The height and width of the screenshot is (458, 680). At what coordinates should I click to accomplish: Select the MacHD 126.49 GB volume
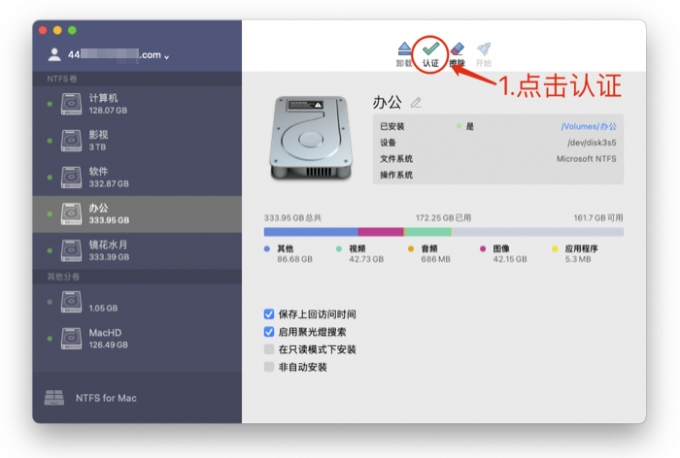coord(137,338)
